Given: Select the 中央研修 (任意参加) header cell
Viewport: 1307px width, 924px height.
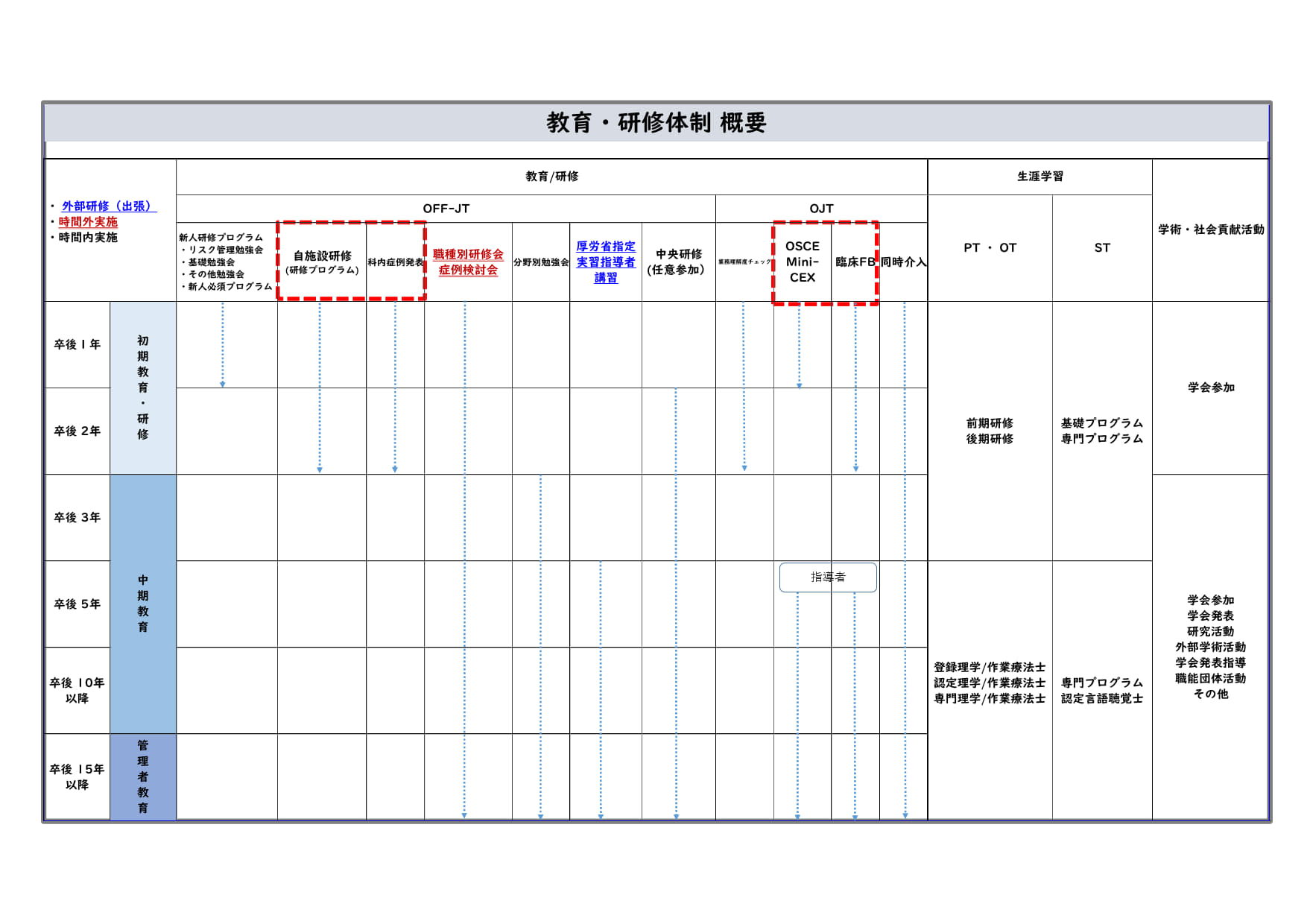Looking at the screenshot, I should tap(678, 262).
